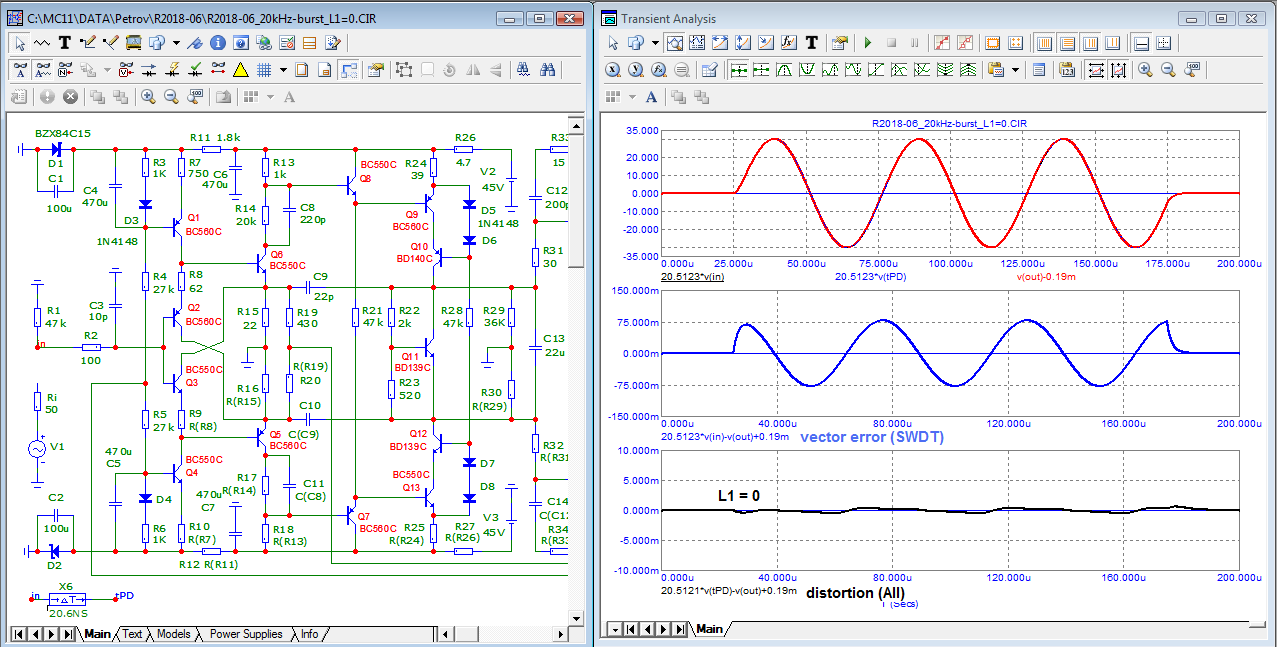Click plot title R2018-06_20kHz-burst_L1=0.CIR

(949, 122)
